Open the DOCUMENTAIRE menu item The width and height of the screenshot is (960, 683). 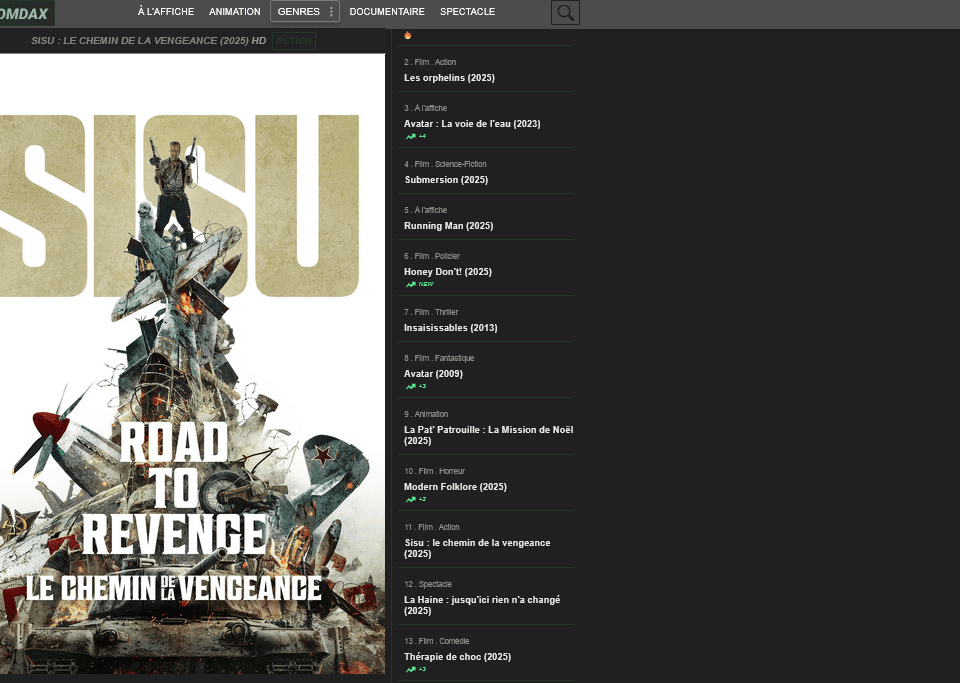pos(386,11)
